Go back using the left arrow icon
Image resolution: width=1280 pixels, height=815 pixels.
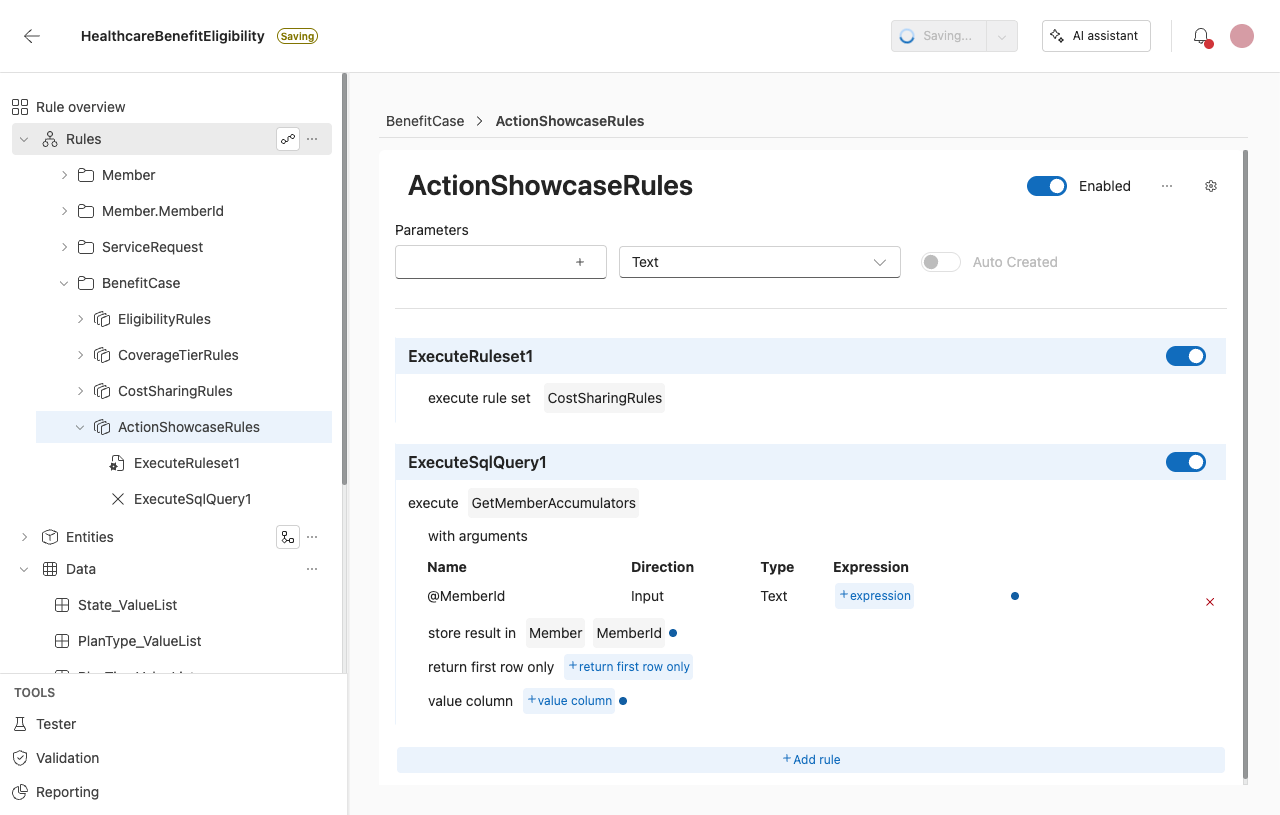(32, 36)
